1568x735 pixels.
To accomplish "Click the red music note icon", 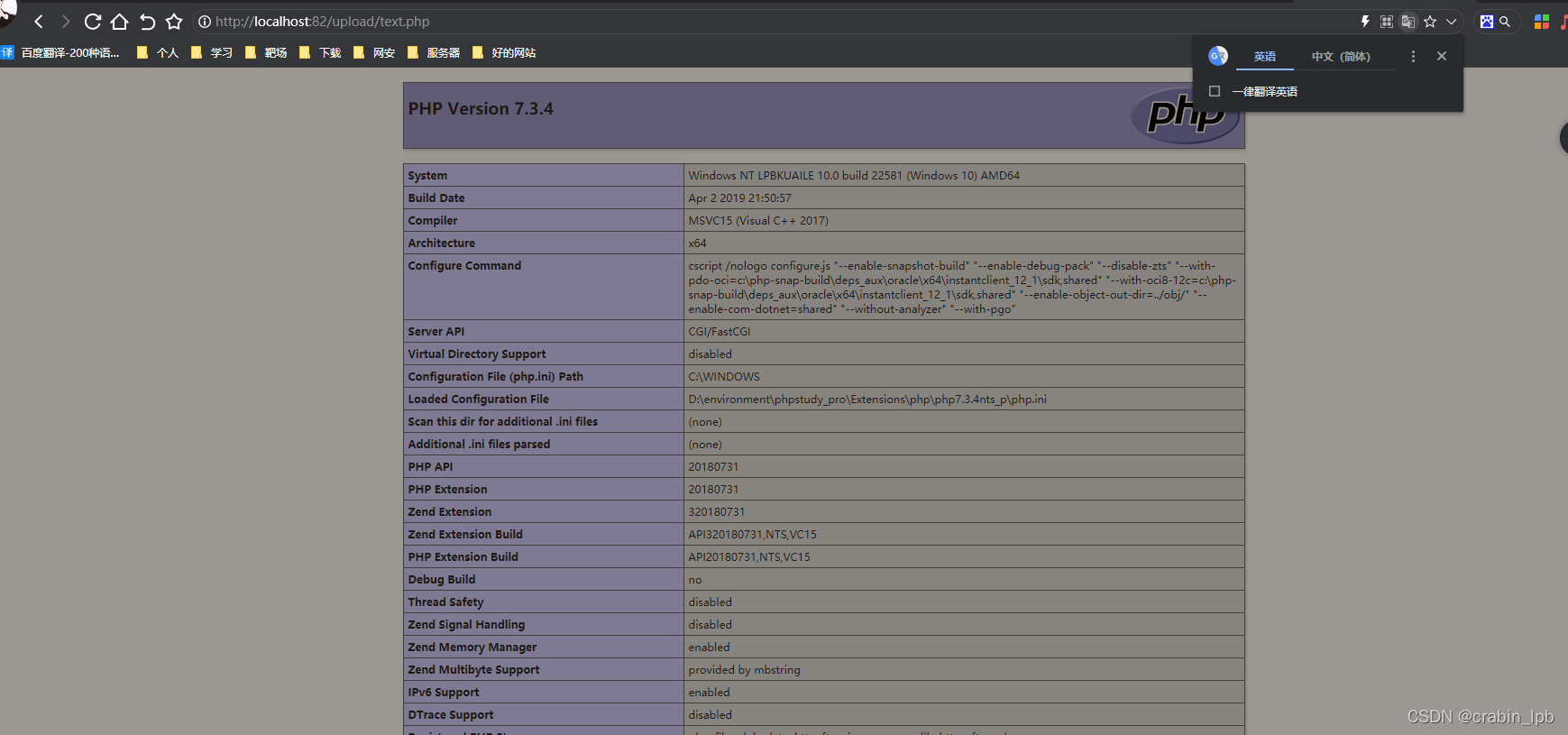I will pyautogui.click(x=1563, y=22).
